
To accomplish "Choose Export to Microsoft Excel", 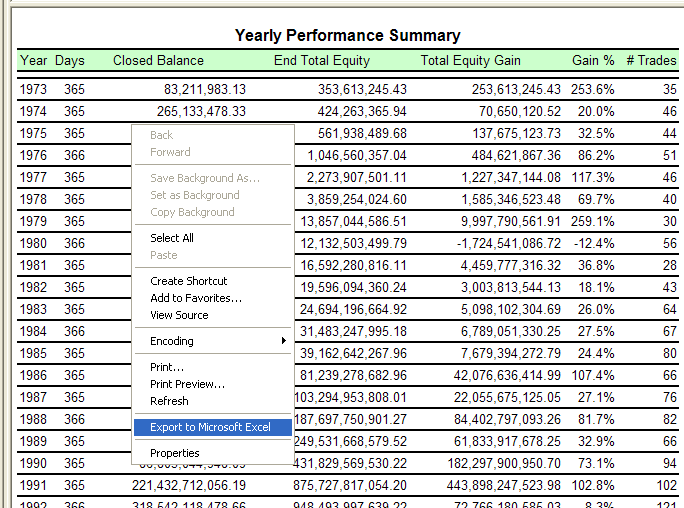I will [213, 427].
